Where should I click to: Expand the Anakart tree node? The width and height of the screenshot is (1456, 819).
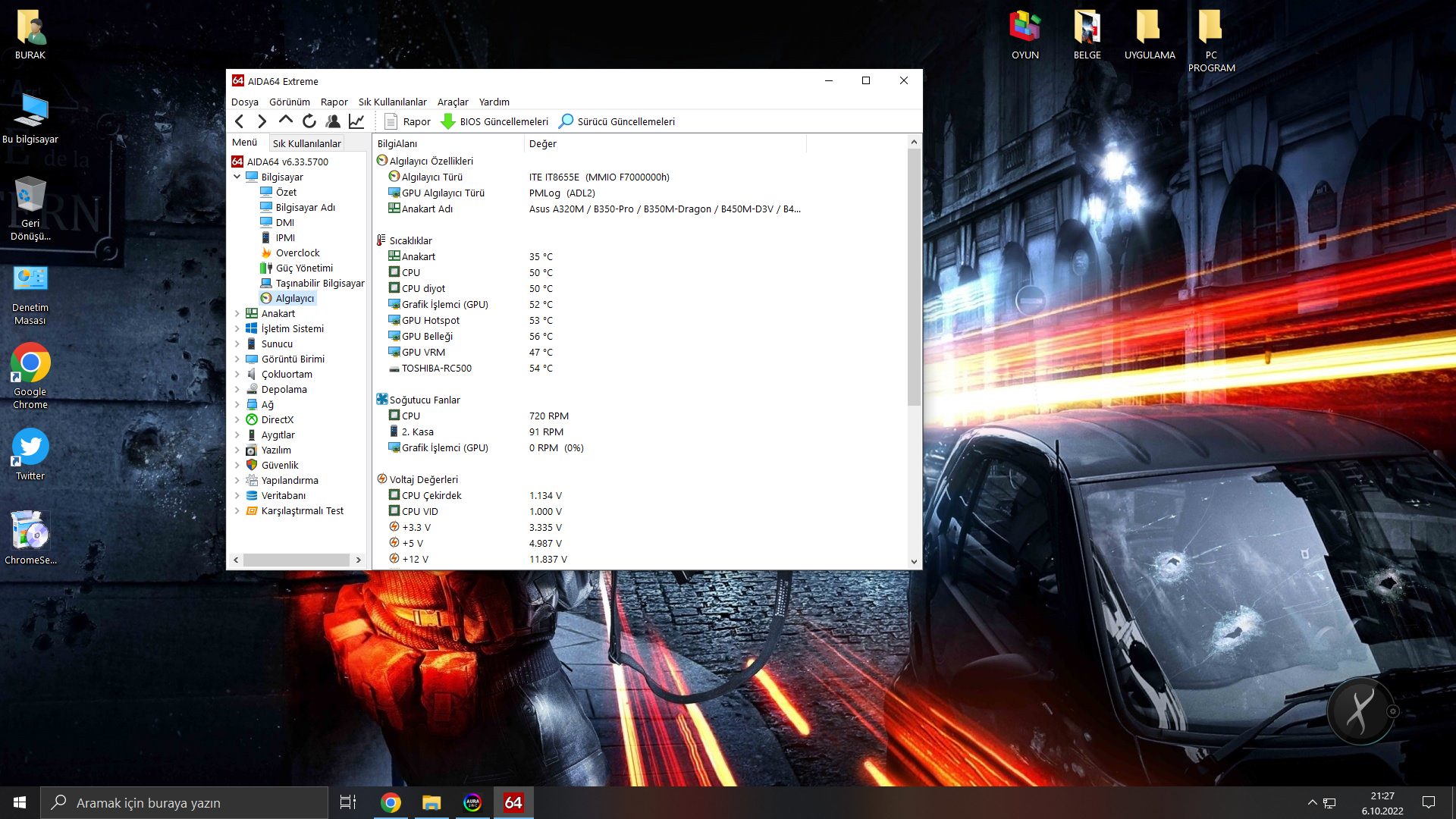(237, 313)
